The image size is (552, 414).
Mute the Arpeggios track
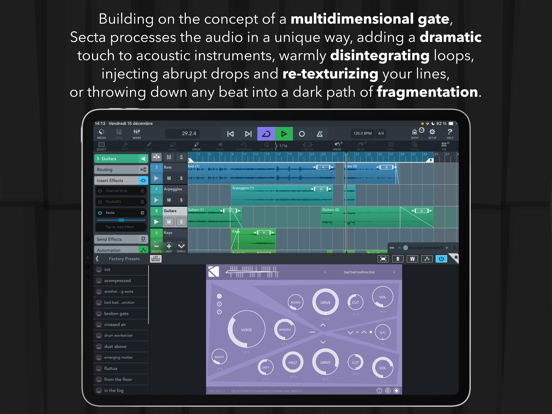(x=169, y=200)
